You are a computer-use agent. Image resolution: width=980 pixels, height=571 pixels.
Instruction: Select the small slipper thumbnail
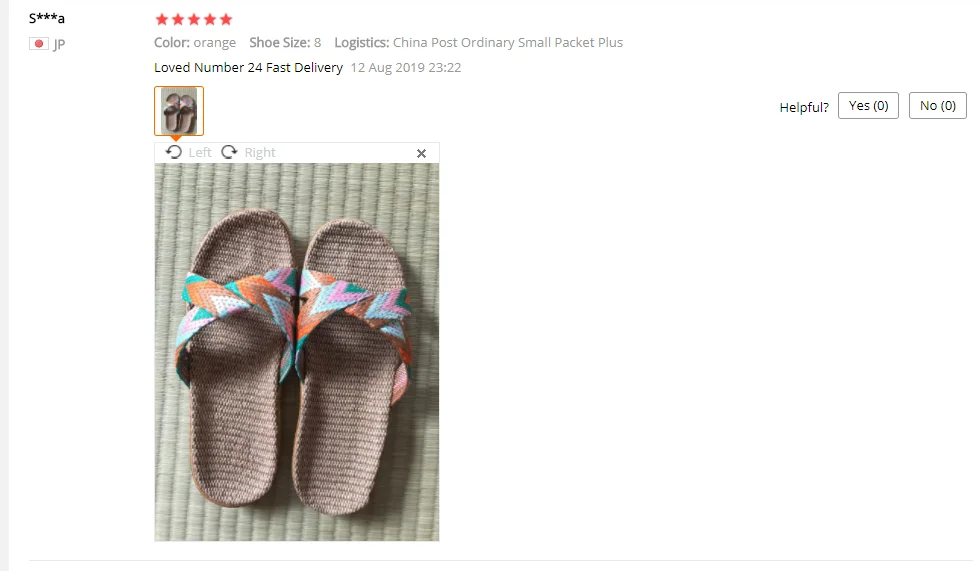click(179, 111)
